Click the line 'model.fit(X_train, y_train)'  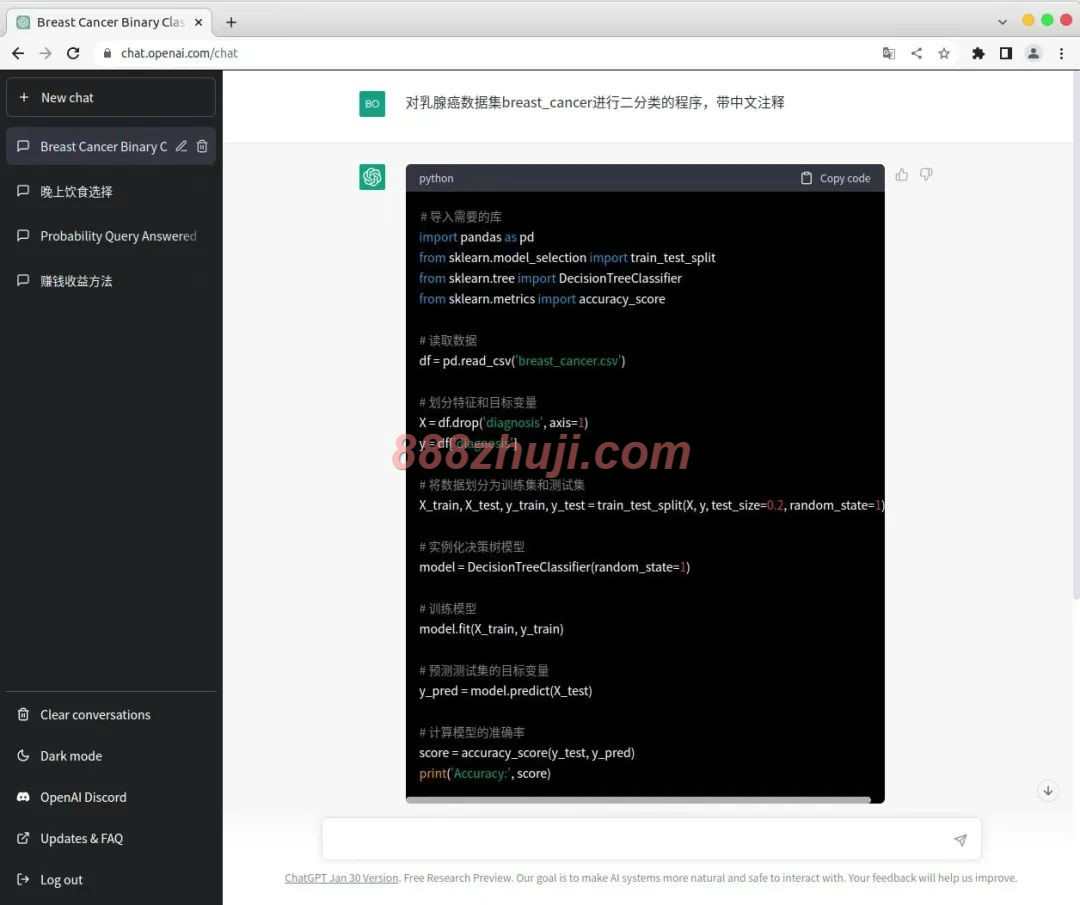click(491, 629)
